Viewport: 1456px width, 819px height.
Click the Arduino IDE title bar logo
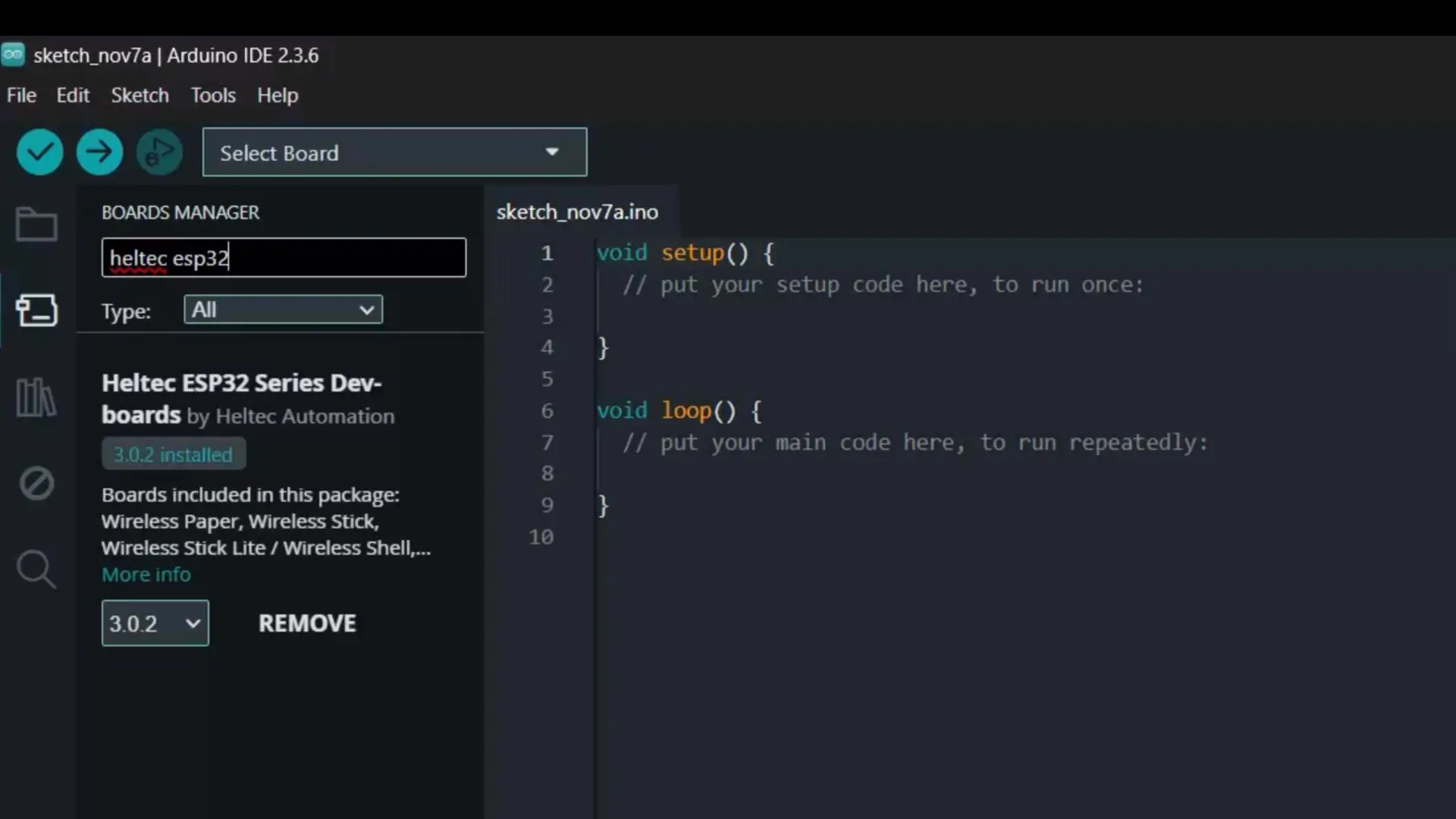pos(13,55)
